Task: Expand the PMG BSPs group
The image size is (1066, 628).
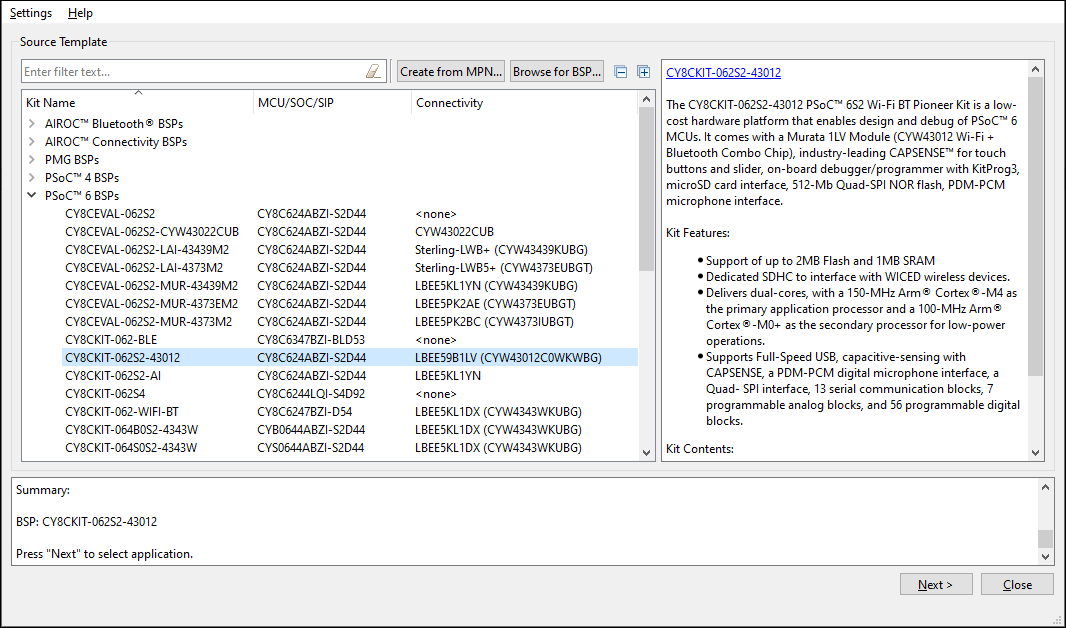Action: [x=32, y=159]
